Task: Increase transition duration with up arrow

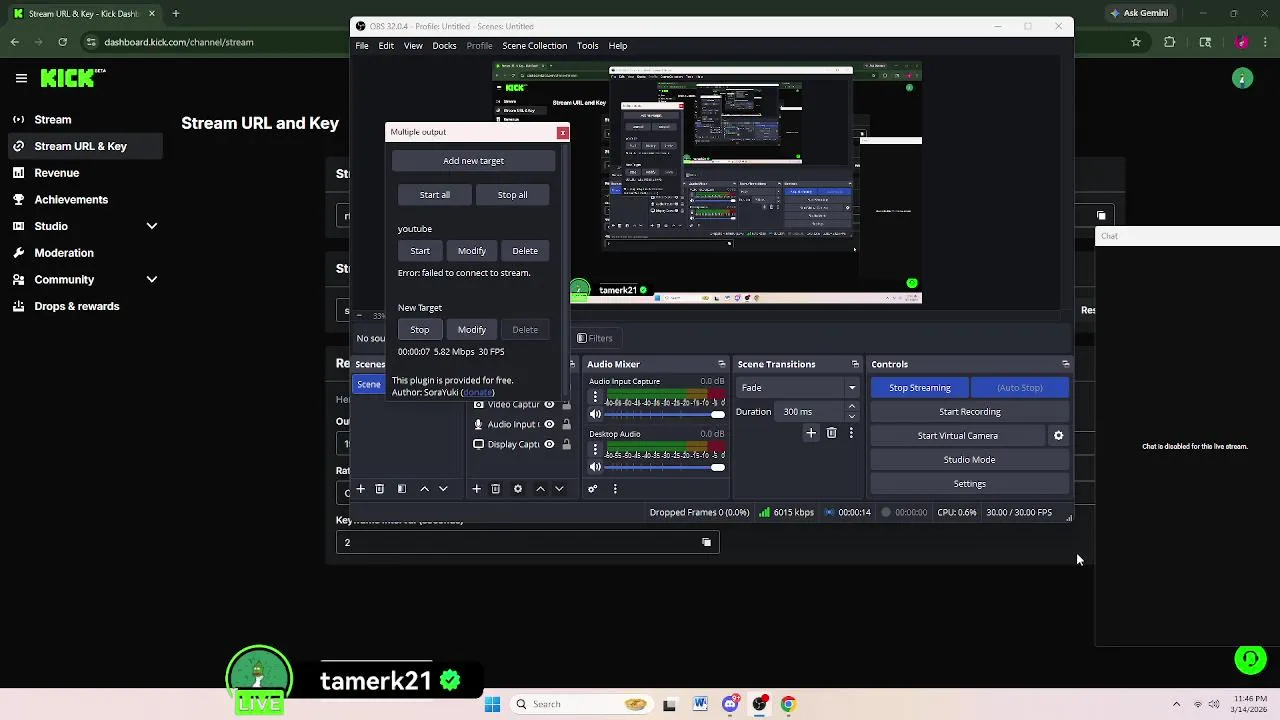Action: 852,407
